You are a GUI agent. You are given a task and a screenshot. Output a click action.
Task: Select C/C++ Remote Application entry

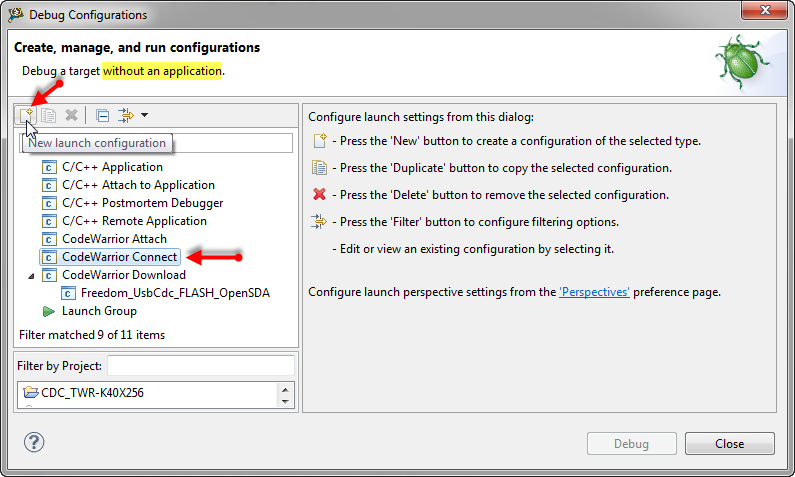134,221
